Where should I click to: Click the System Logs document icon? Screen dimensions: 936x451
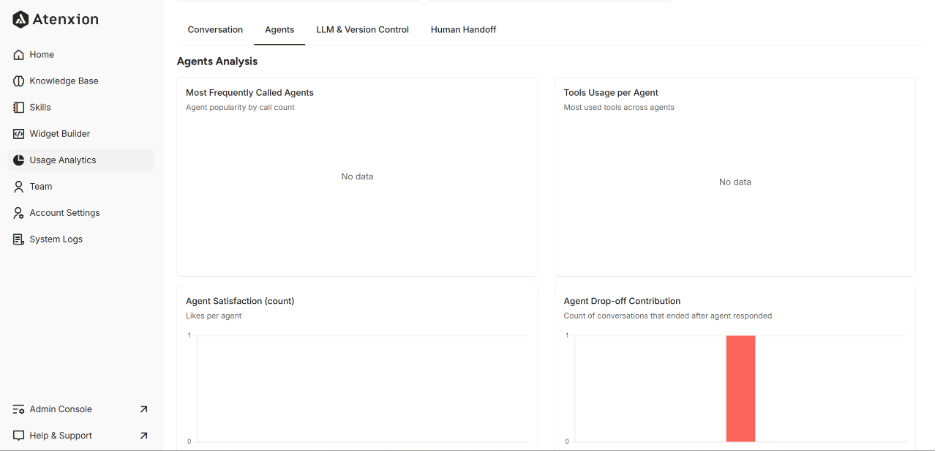pyautogui.click(x=19, y=239)
